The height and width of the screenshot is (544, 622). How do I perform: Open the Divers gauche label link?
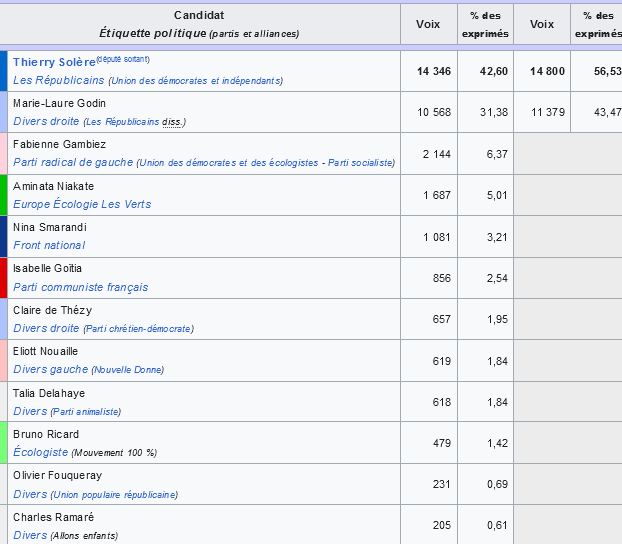50,369
